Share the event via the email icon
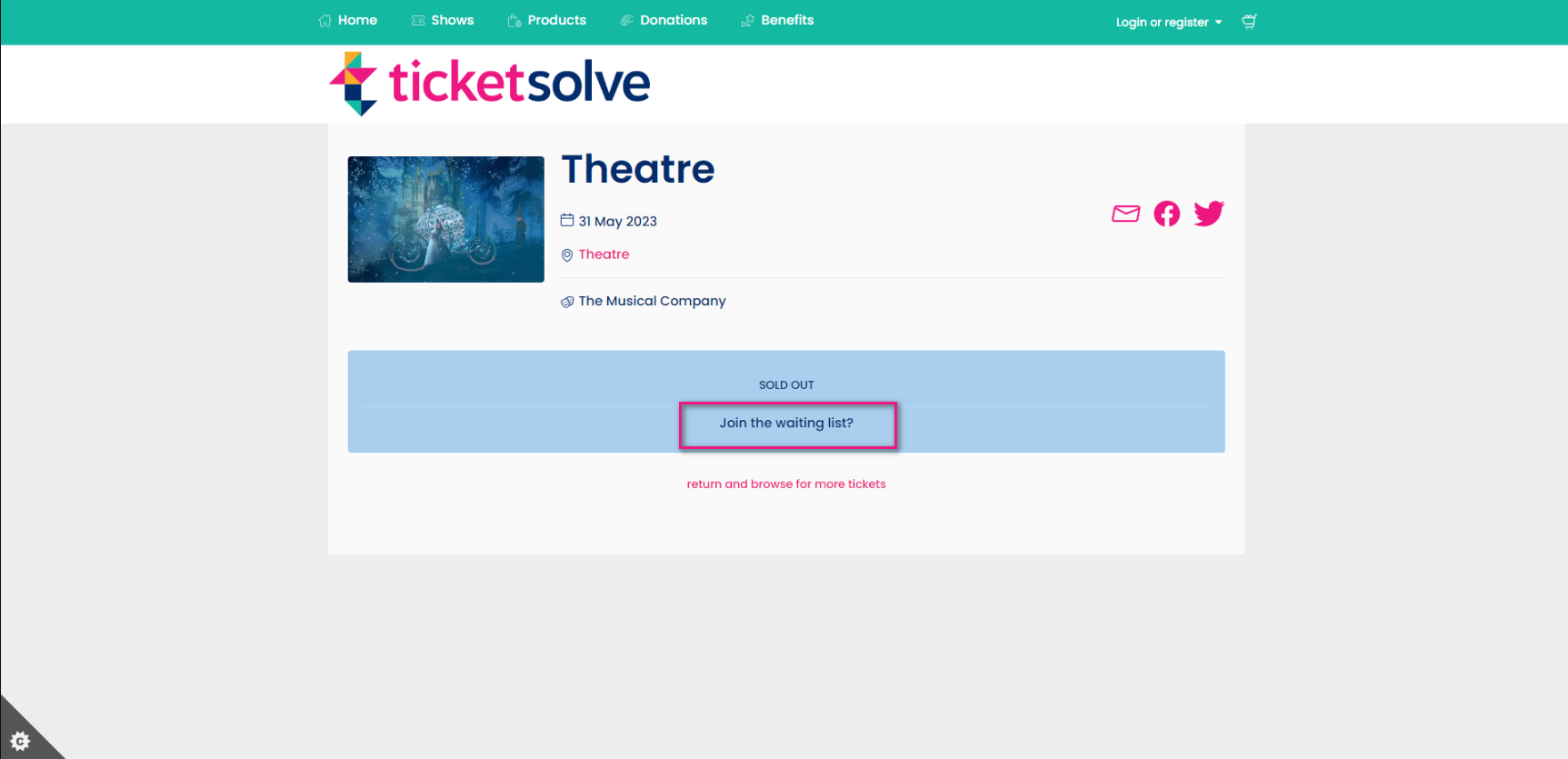Screen dimensions: 1568x759 click(x=1125, y=213)
